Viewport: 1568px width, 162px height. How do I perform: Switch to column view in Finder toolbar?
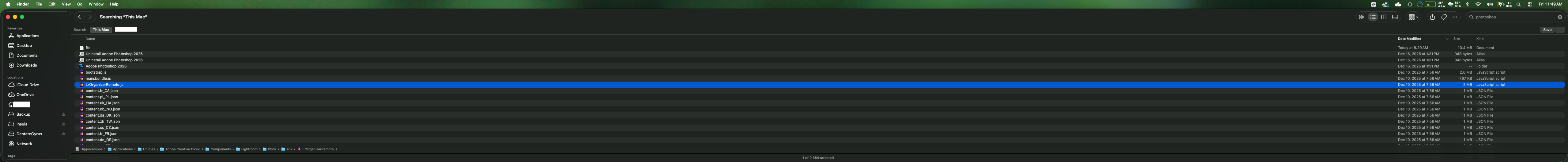(x=1384, y=17)
